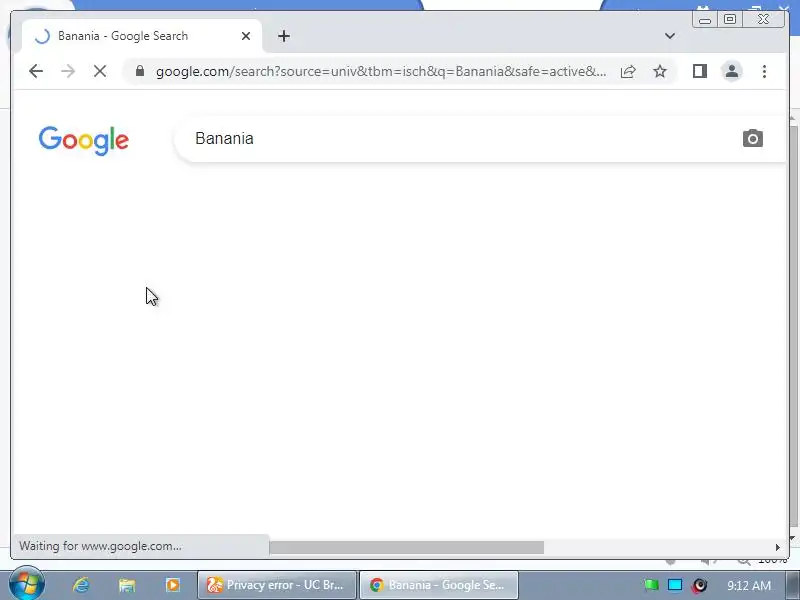
Task: Close the Banania Google Search tab
Action: (246, 36)
